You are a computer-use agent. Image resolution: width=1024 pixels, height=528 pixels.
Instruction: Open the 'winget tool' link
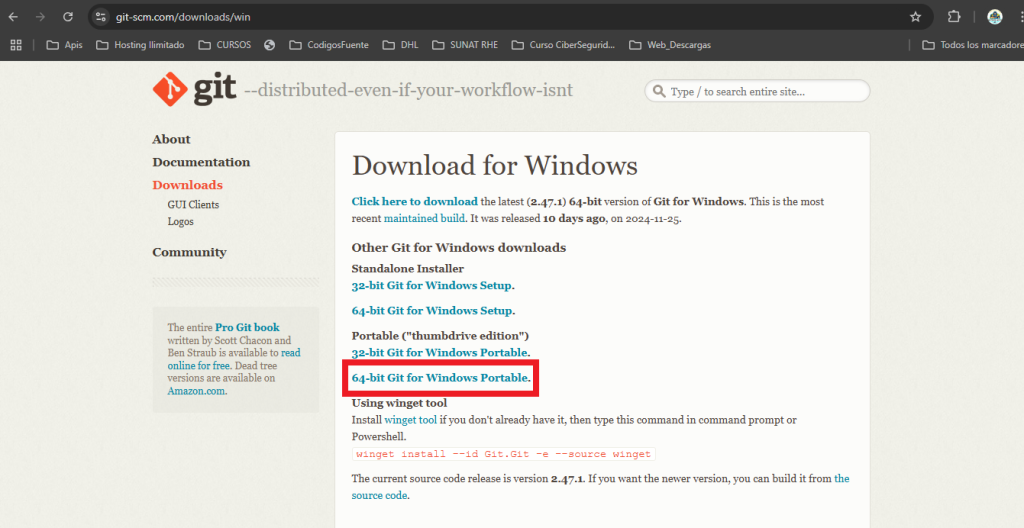pyautogui.click(x=410, y=420)
